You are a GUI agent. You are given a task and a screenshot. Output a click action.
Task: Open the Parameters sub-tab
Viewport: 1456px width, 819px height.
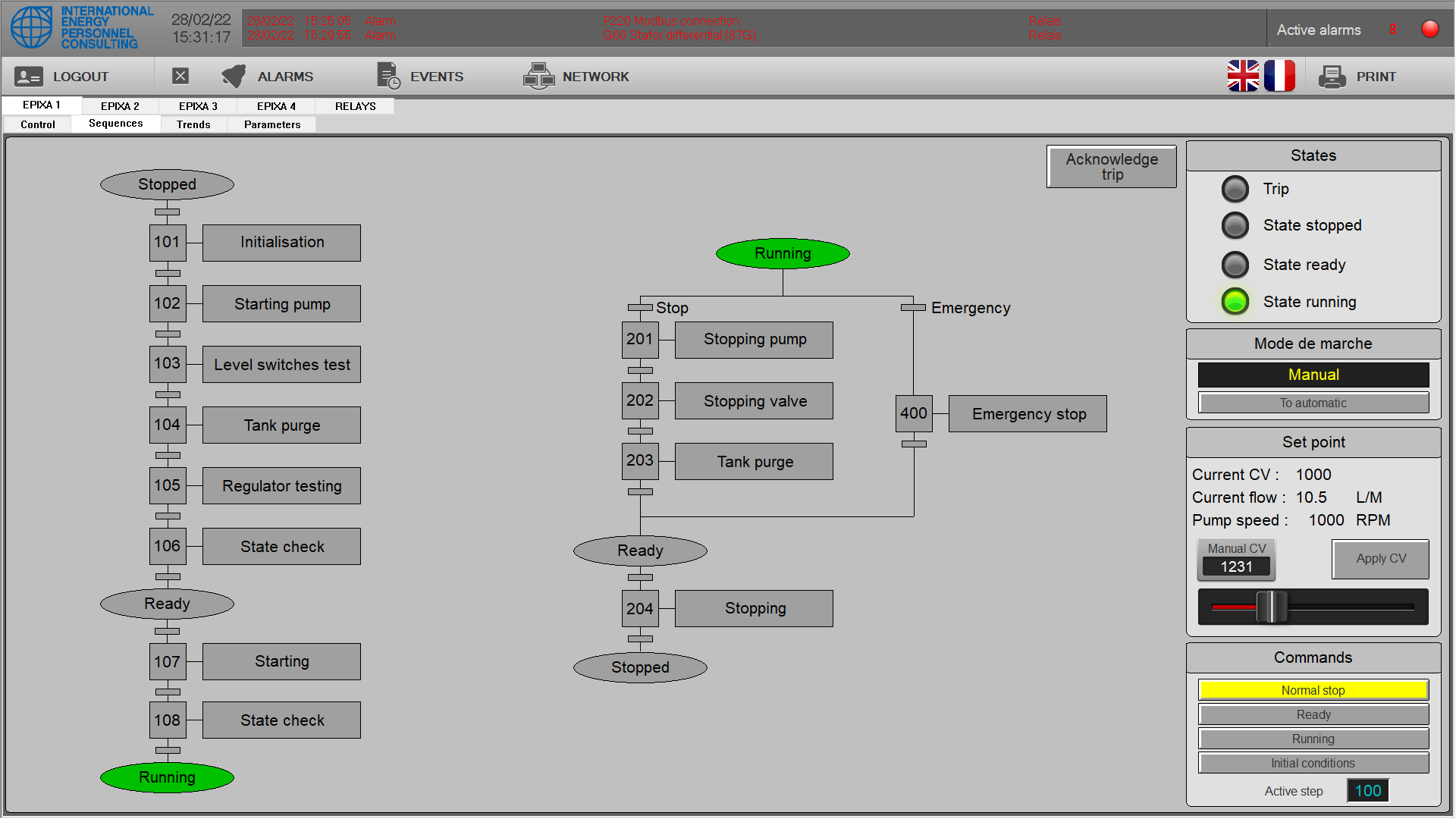point(272,124)
